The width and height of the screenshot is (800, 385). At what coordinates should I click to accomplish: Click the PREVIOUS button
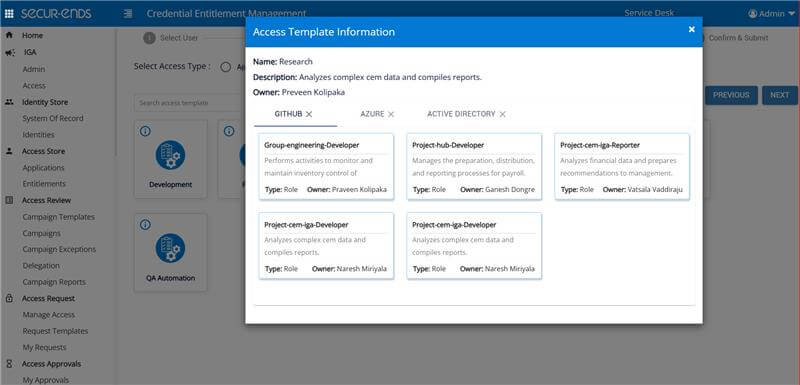(731, 95)
